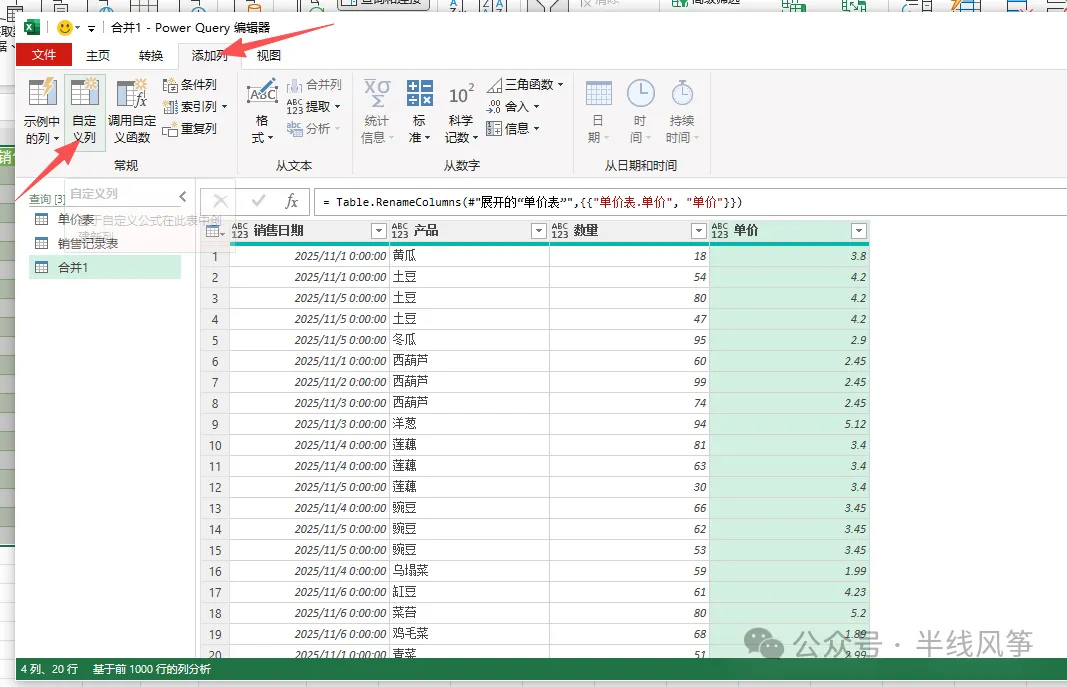Select the table corner menu icon
This screenshot has height=687, width=1067.
pyautogui.click(x=215, y=231)
